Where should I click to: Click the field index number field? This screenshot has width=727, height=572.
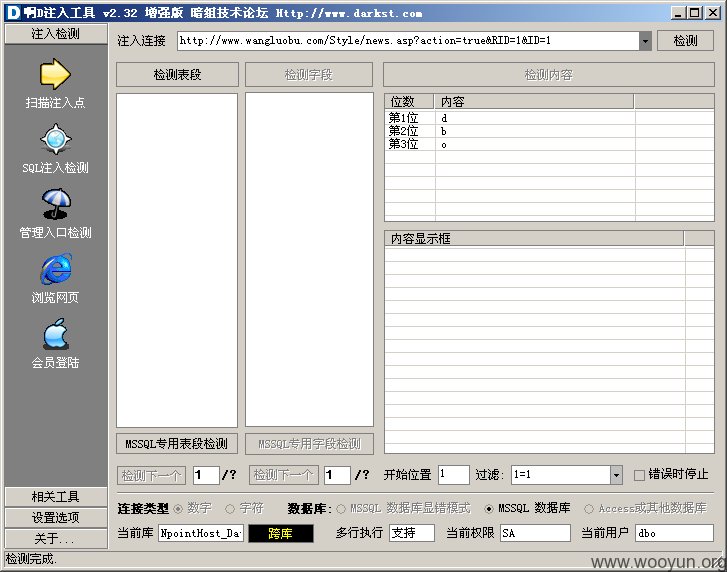(x=337, y=475)
